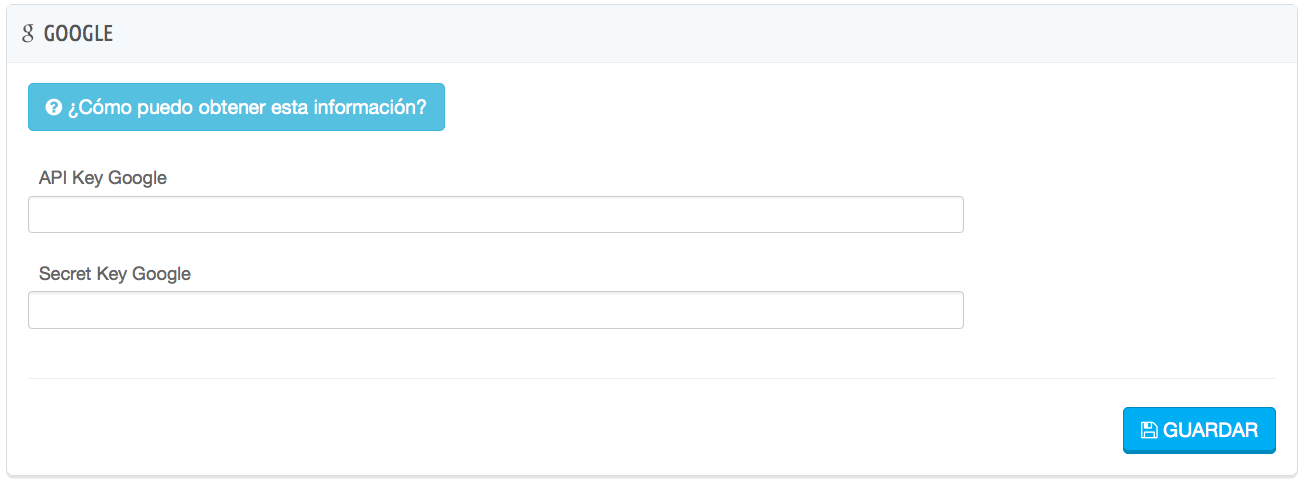This screenshot has width=1307, height=480.
Task: Click the "Secret Key Google" label
Action: click(114, 273)
